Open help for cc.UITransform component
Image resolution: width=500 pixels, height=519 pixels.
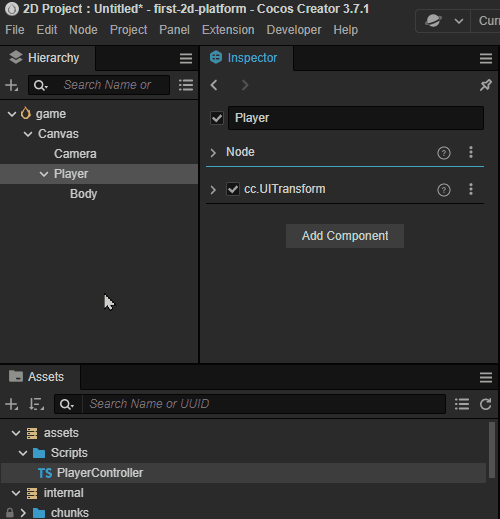tap(444, 190)
